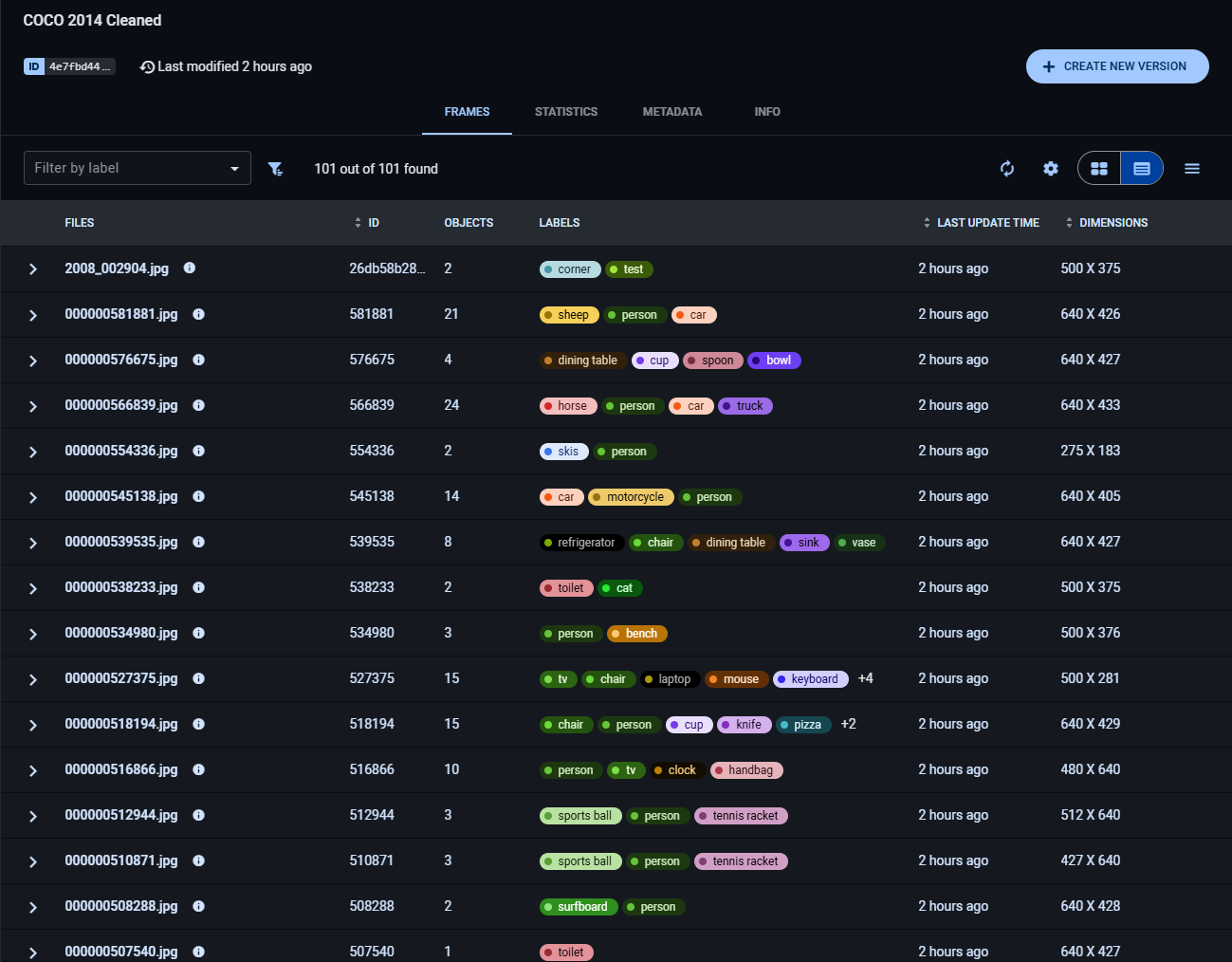
Task: Open the Filter by label dropdown
Action: [137, 168]
